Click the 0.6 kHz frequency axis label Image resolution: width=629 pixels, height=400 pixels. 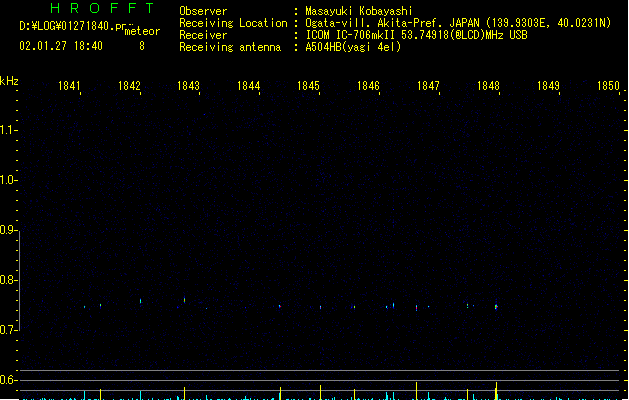click(6, 380)
